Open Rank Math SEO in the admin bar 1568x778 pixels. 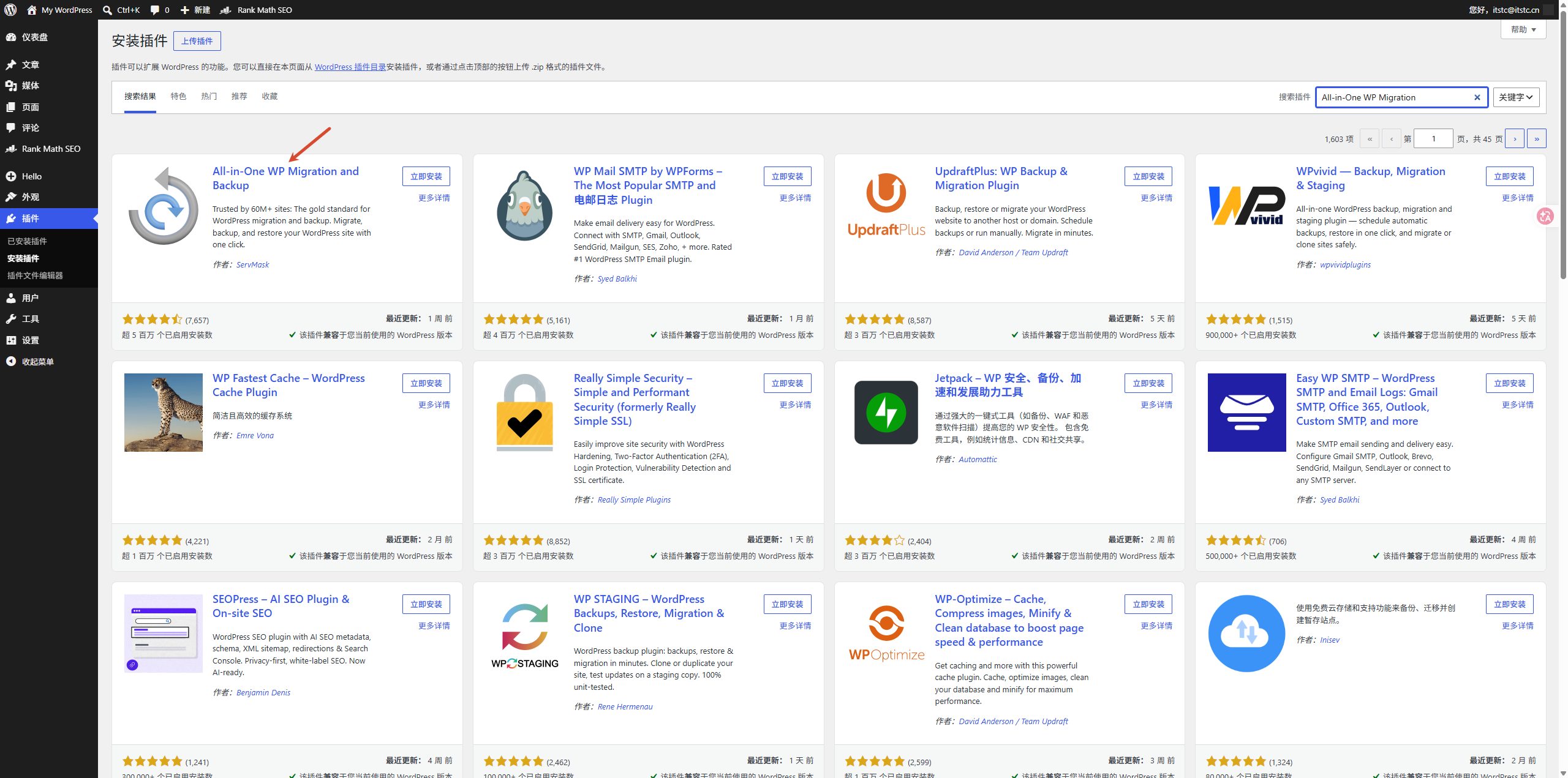[256, 10]
